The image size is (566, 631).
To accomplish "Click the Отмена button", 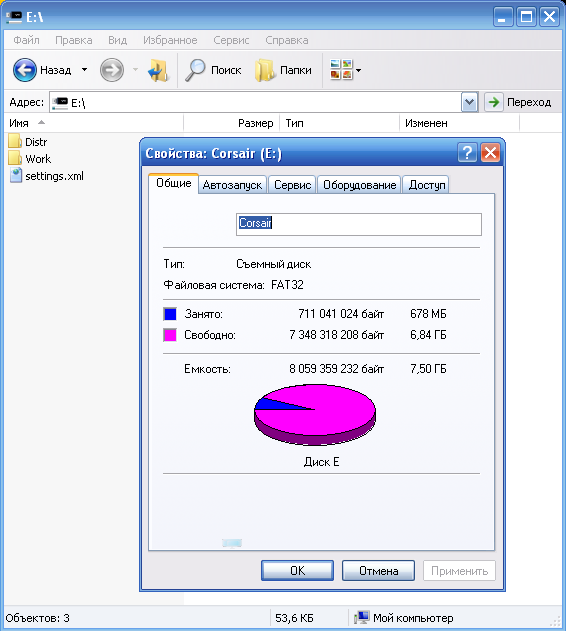I will click(378, 571).
